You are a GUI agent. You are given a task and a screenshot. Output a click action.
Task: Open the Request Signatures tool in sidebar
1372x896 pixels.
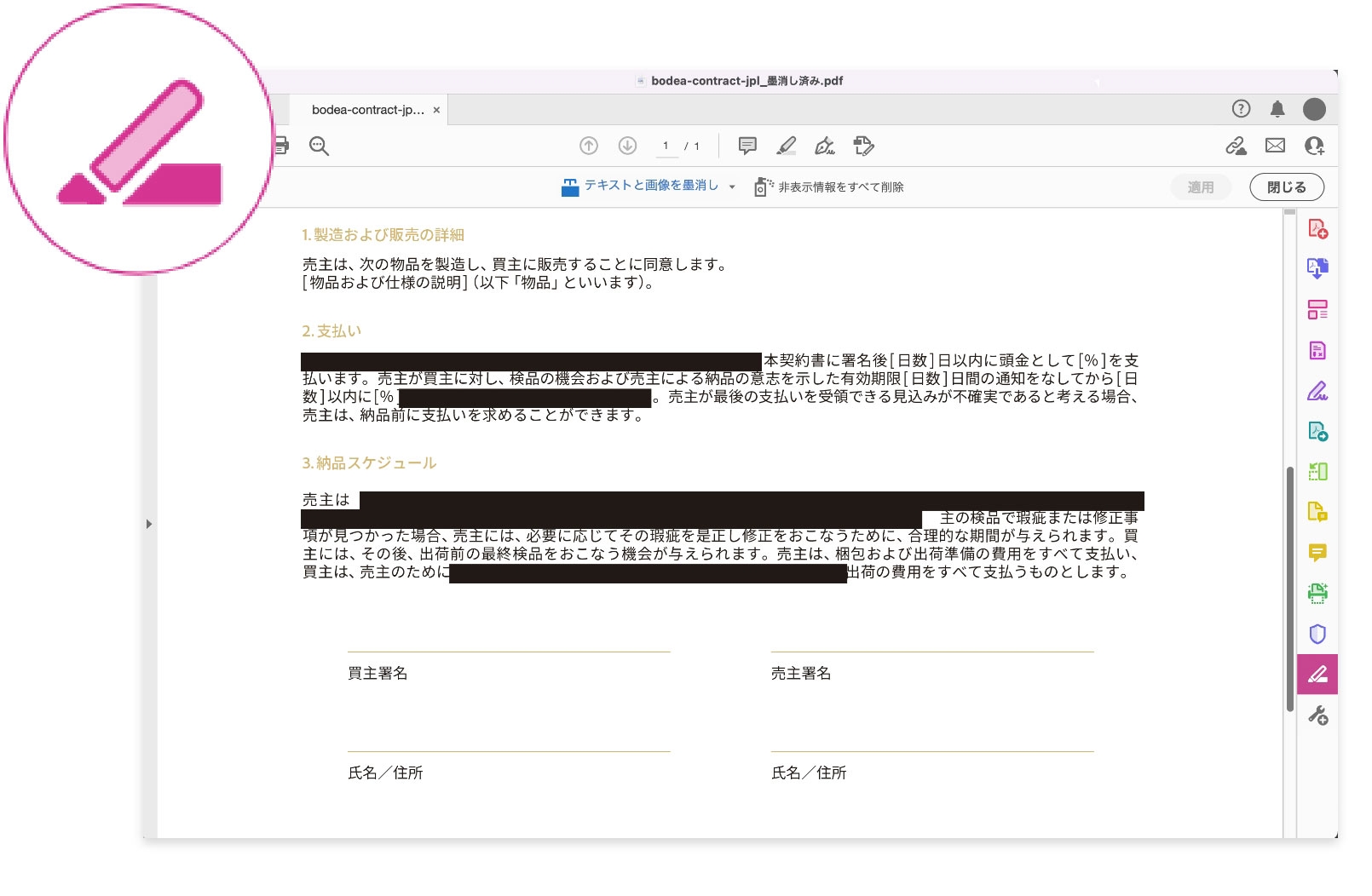coord(1317,431)
